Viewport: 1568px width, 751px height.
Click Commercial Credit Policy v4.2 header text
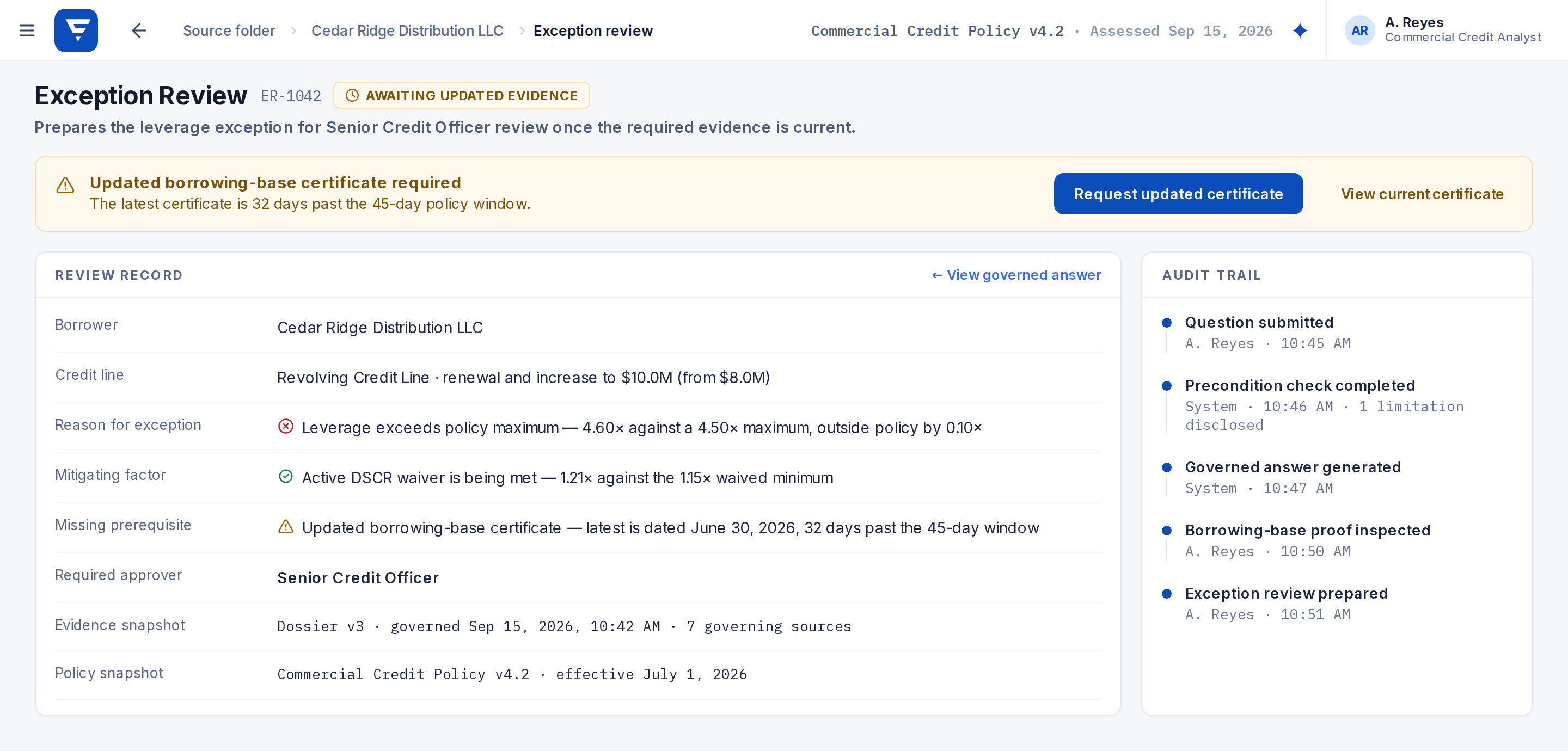coord(938,31)
